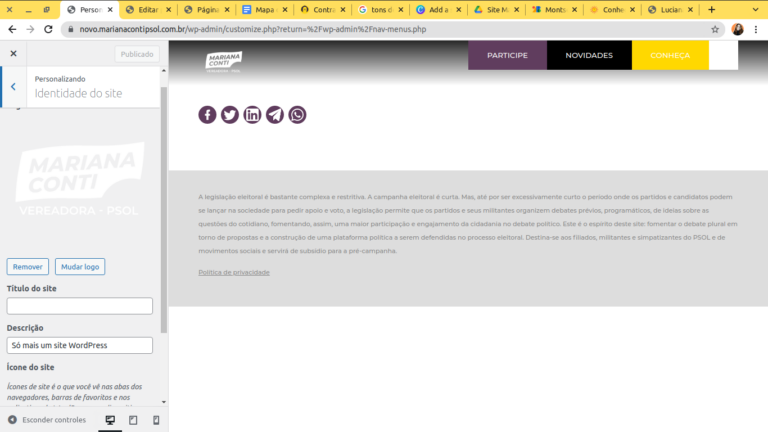Go forward in browser history

pyautogui.click(x=30, y=29)
